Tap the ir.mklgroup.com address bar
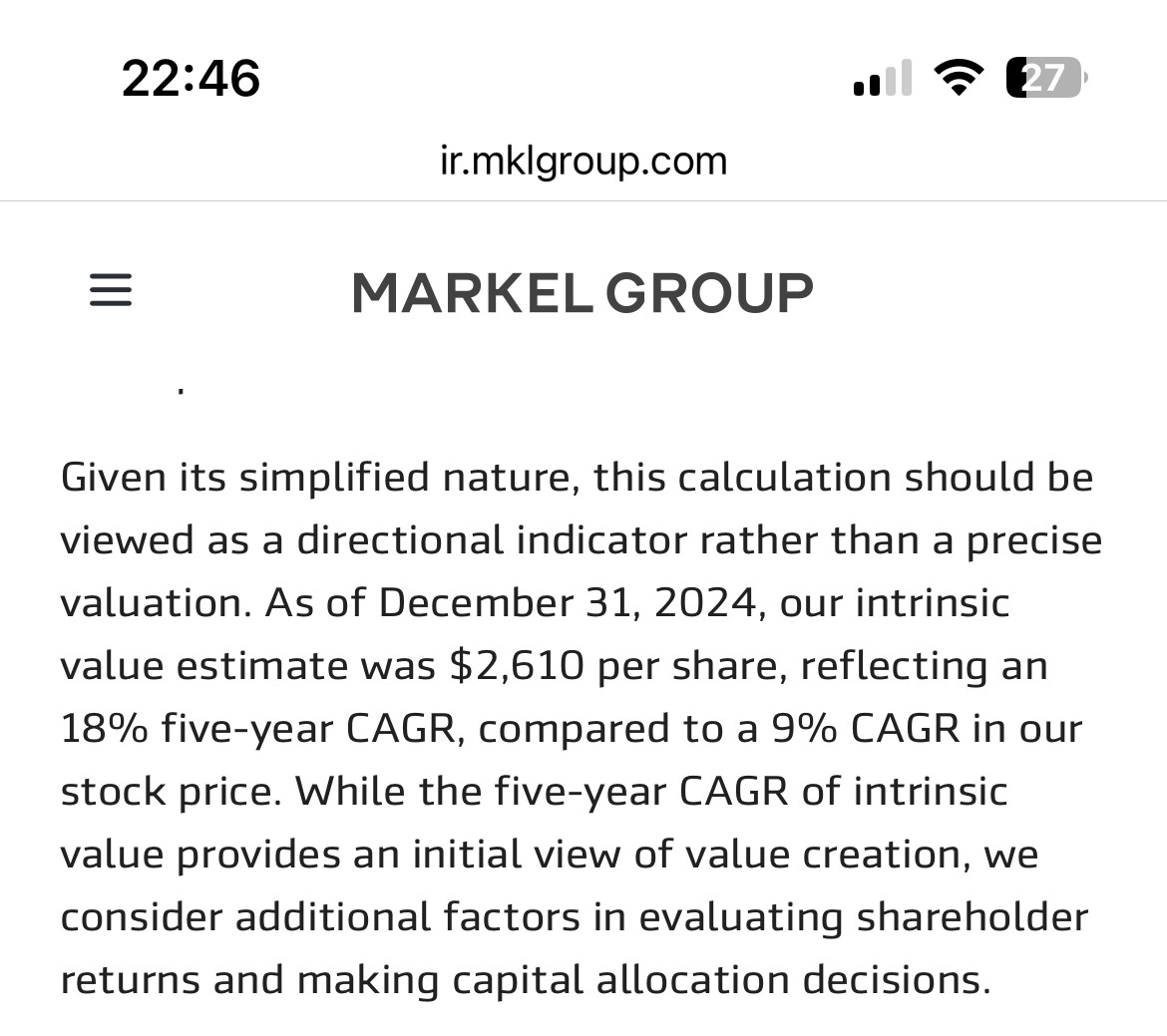The image size is (1167, 1036). pyautogui.click(x=583, y=161)
